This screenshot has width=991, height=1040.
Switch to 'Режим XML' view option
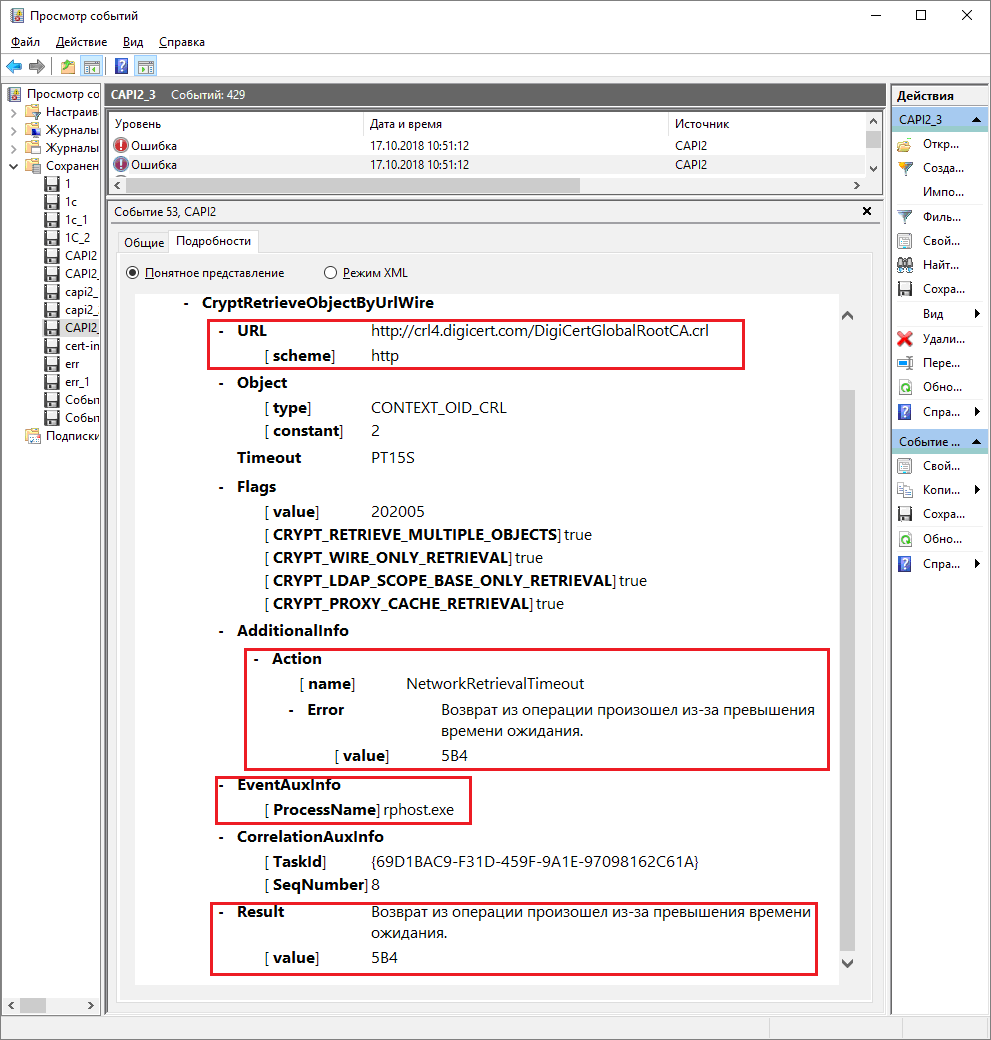point(331,273)
